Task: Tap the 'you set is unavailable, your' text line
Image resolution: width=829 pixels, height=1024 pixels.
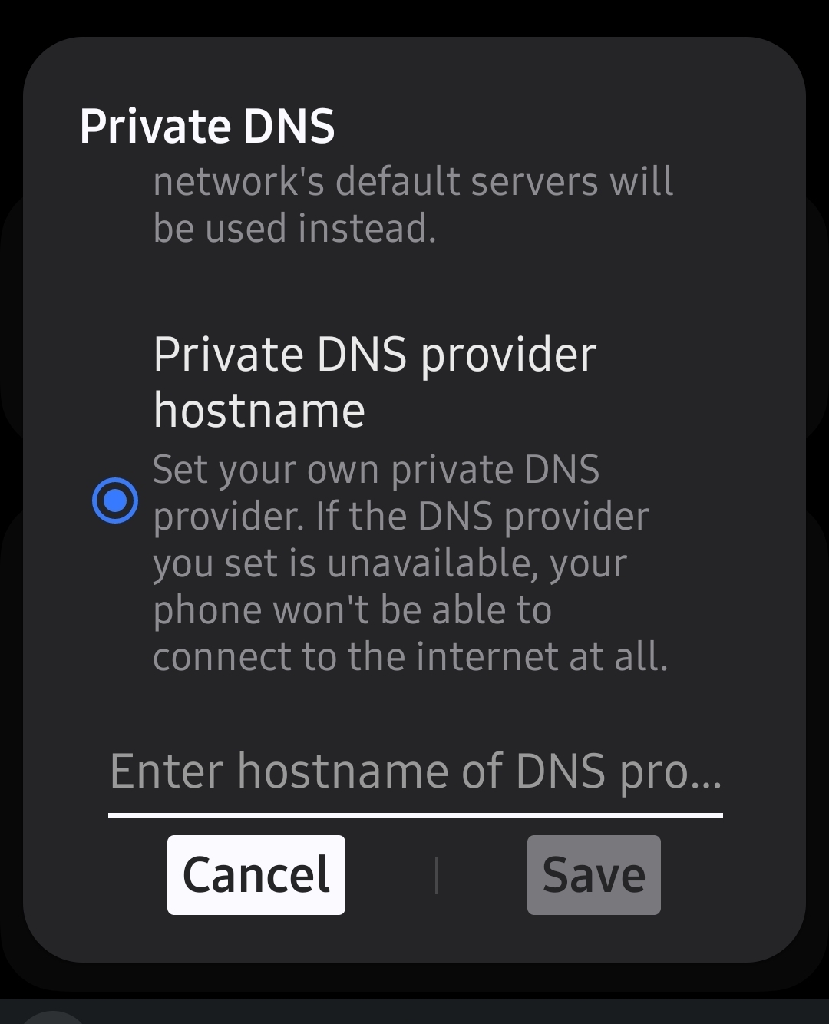Action: [x=390, y=564]
